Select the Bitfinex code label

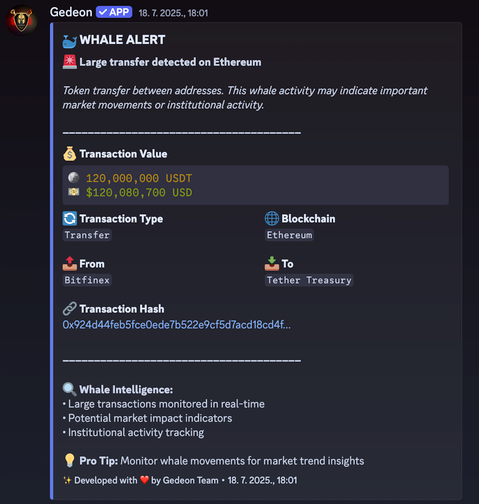coord(87,280)
